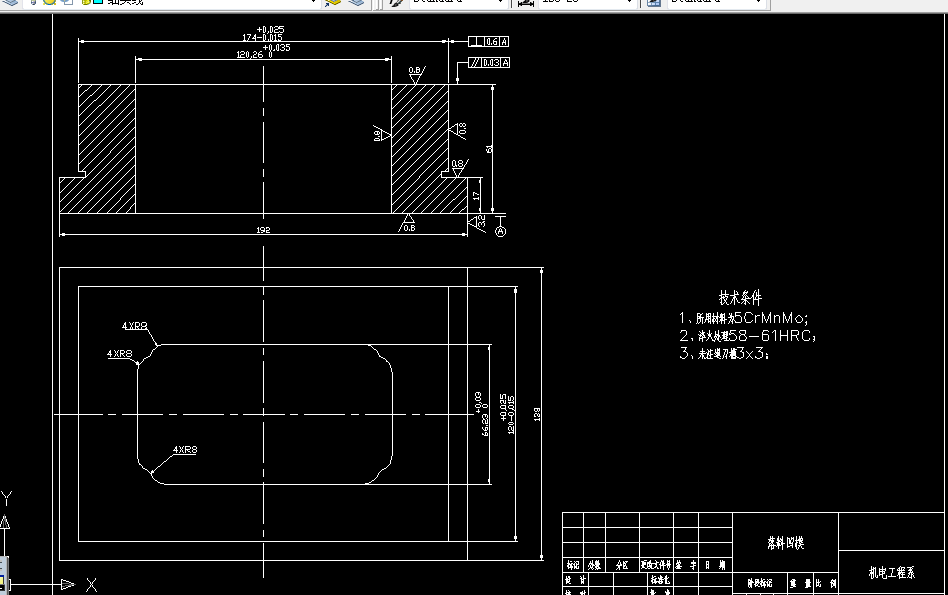Select the 120.26 dimension text
Viewport: 948px width, 595px height.
[264, 51]
